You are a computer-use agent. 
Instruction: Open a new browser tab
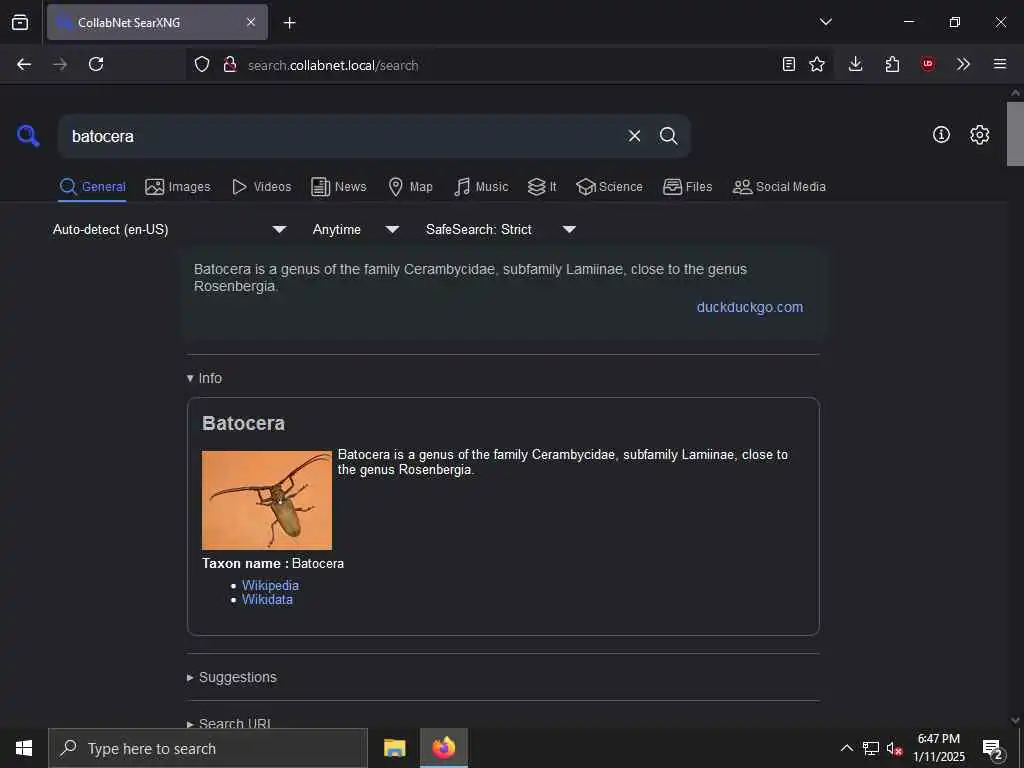[x=289, y=23]
